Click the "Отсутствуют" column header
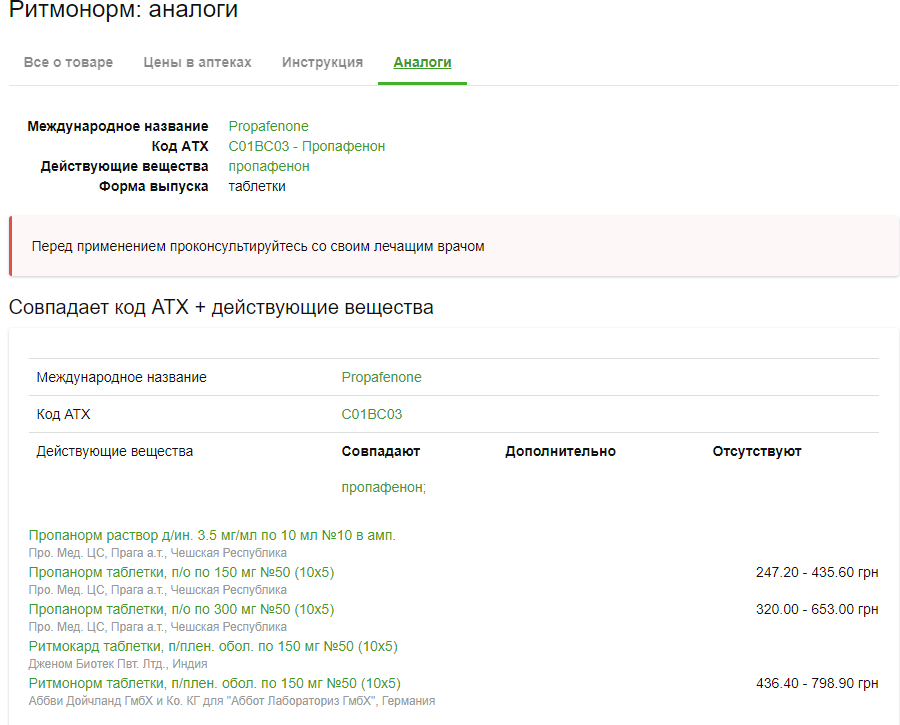 click(x=757, y=452)
